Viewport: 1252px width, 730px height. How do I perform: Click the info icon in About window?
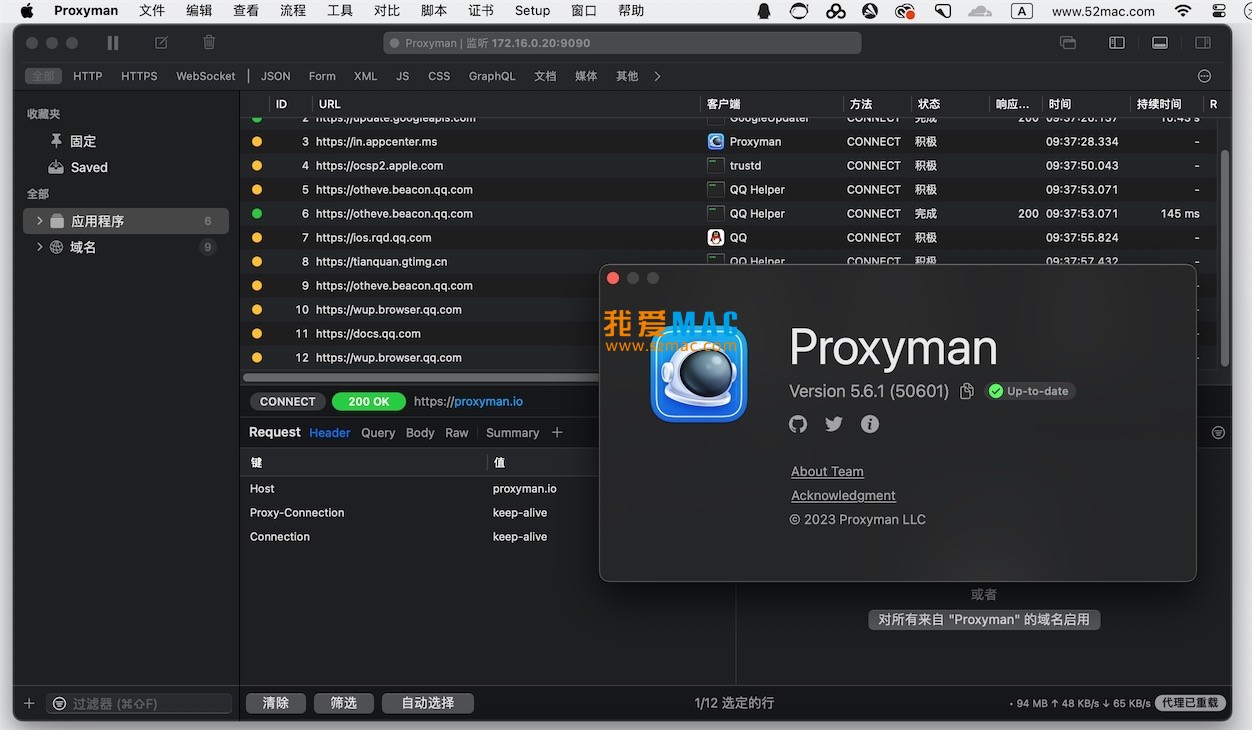(870, 424)
